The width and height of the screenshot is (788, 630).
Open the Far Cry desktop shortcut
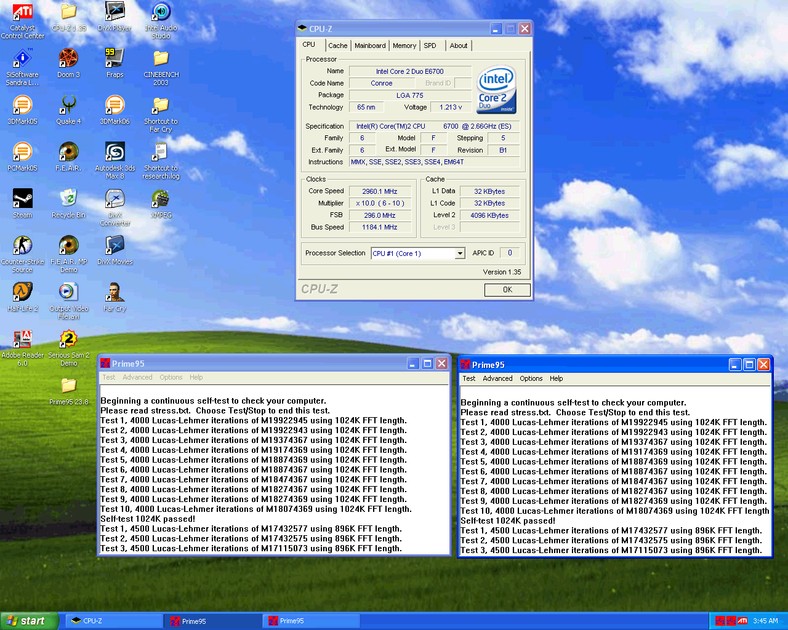[114, 291]
